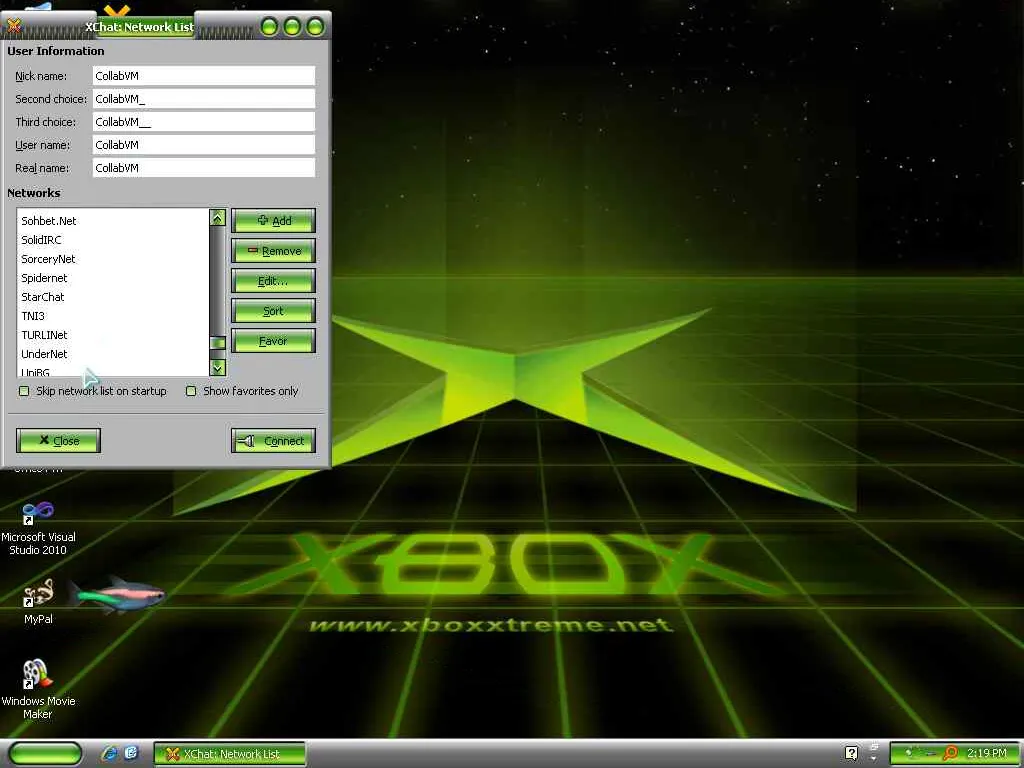Click the Remove network button

pyautogui.click(x=273, y=251)
